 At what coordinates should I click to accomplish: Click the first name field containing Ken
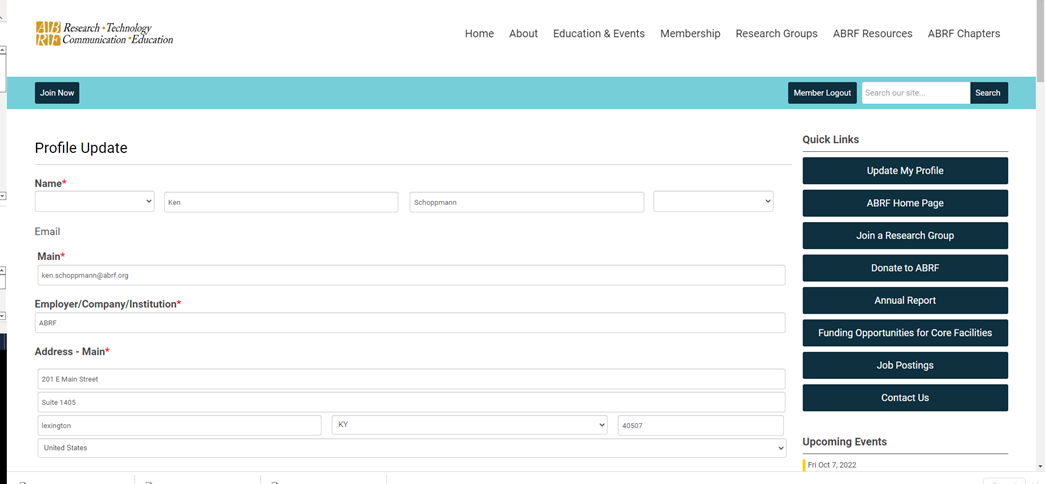click(281, 202)
